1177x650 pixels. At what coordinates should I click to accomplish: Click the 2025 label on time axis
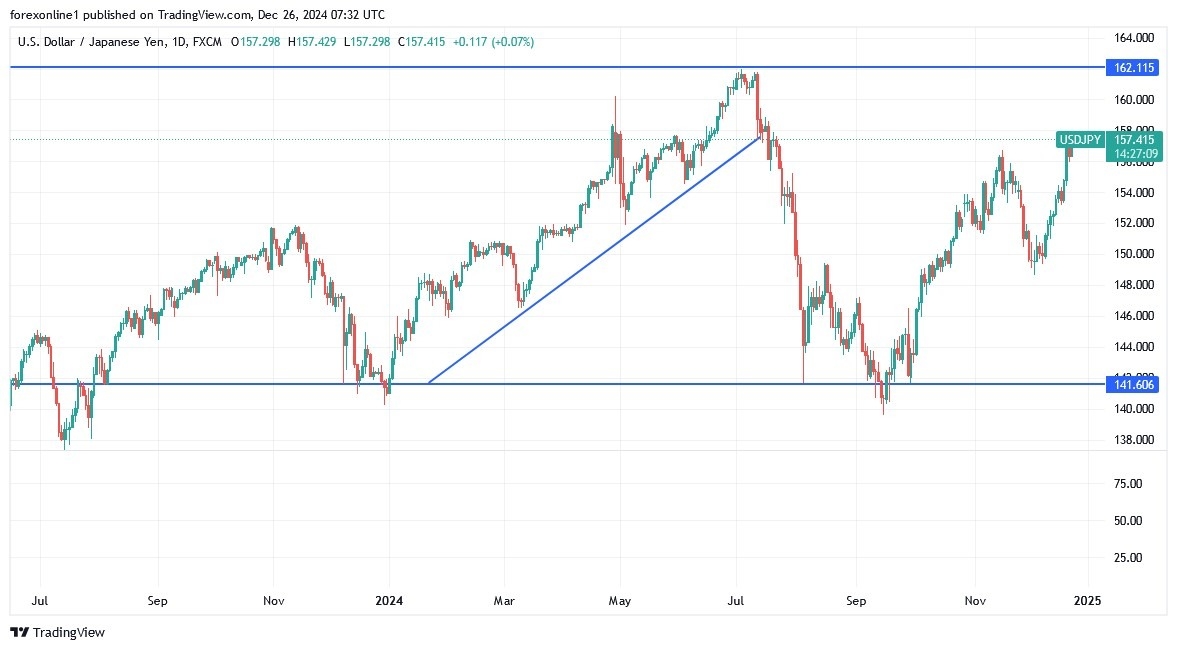pos(1087,601)
